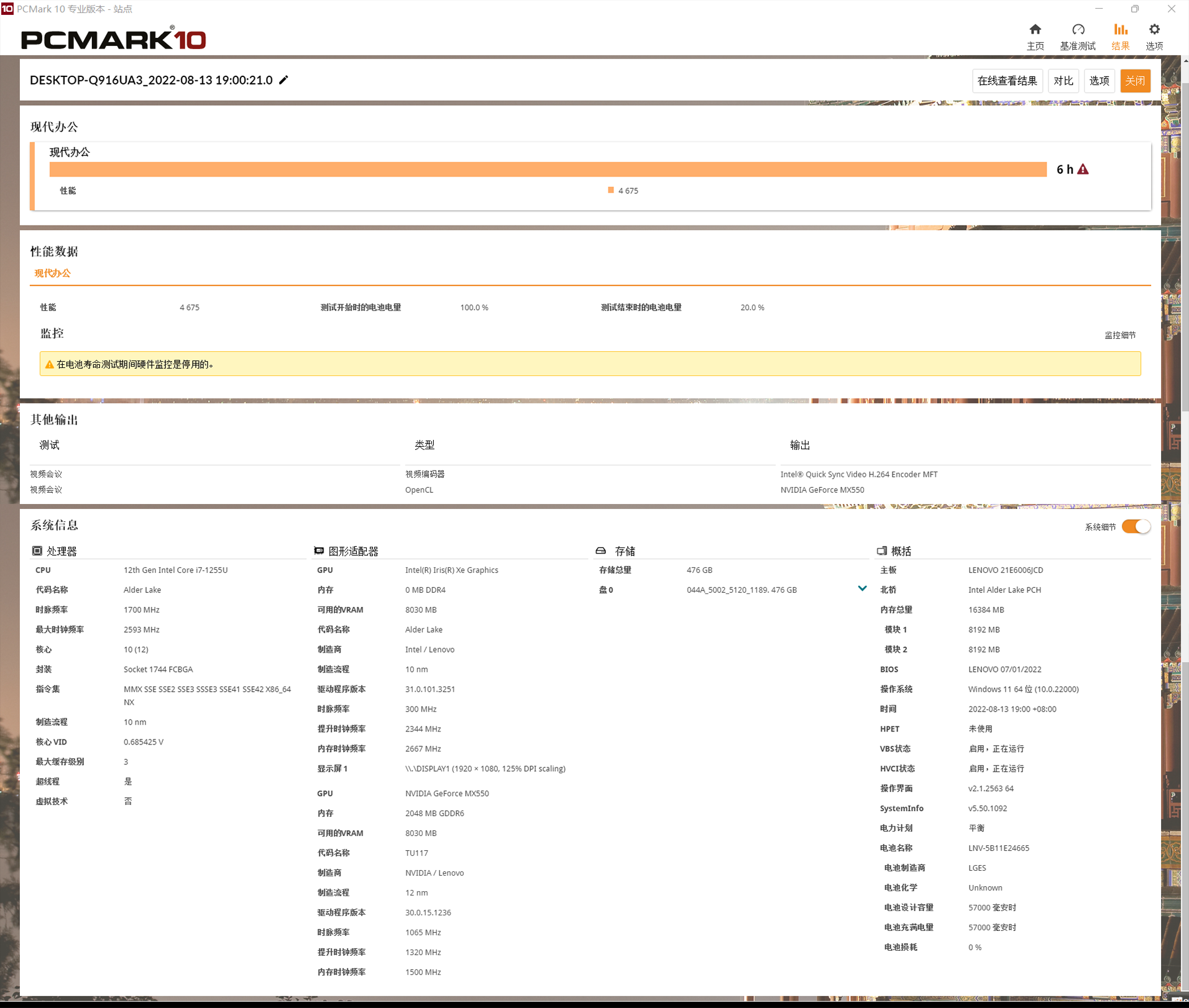
Task: Click the 在线查看结果 button
Action: tap(1007, 81)
